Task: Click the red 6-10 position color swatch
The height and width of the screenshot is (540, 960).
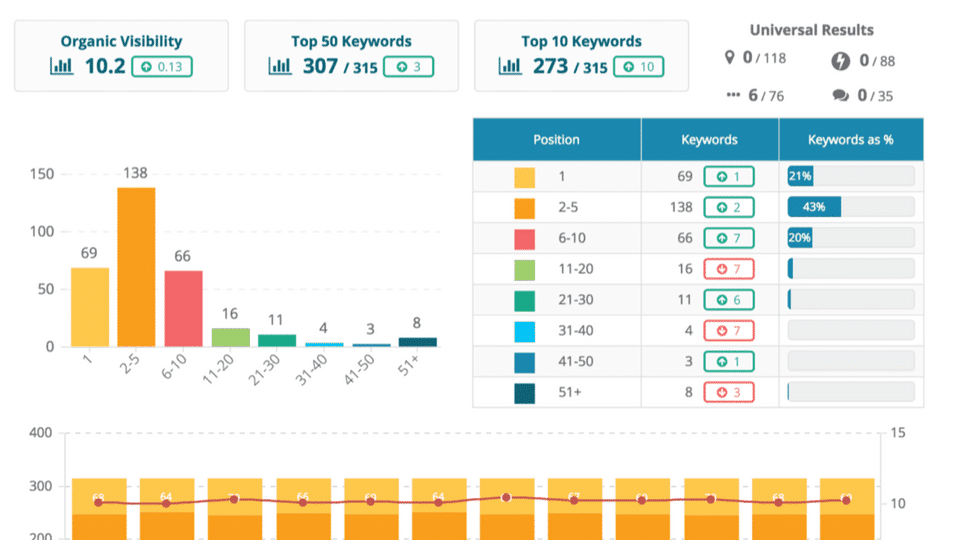Action: click(525, 239)
